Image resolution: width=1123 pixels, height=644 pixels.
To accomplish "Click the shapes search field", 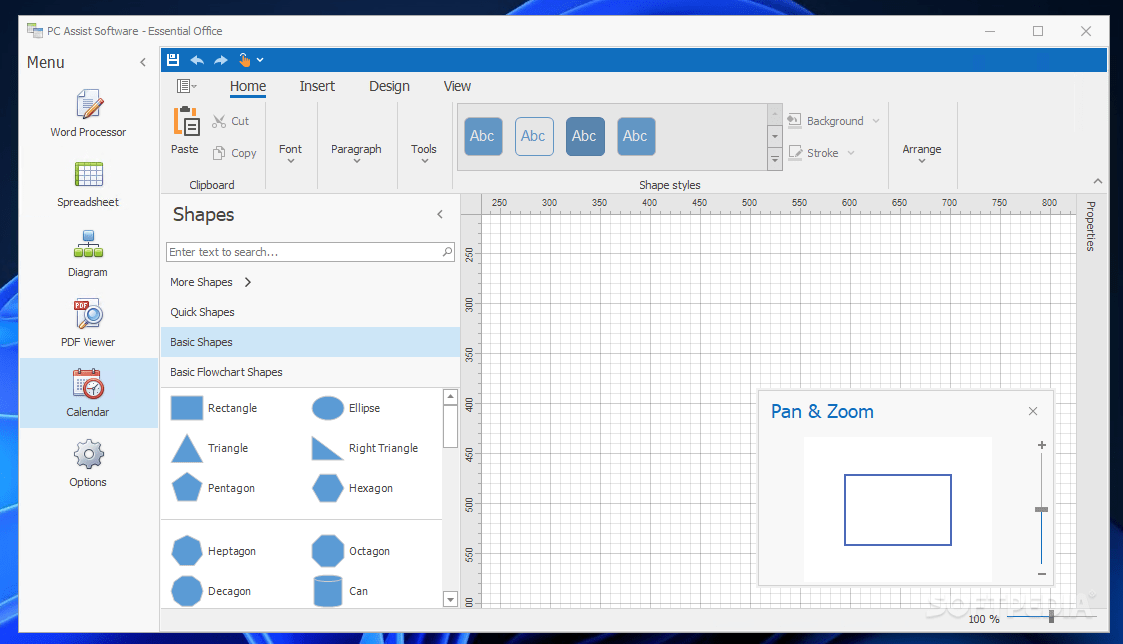I will pyautogui.click(x=300, y=251).
